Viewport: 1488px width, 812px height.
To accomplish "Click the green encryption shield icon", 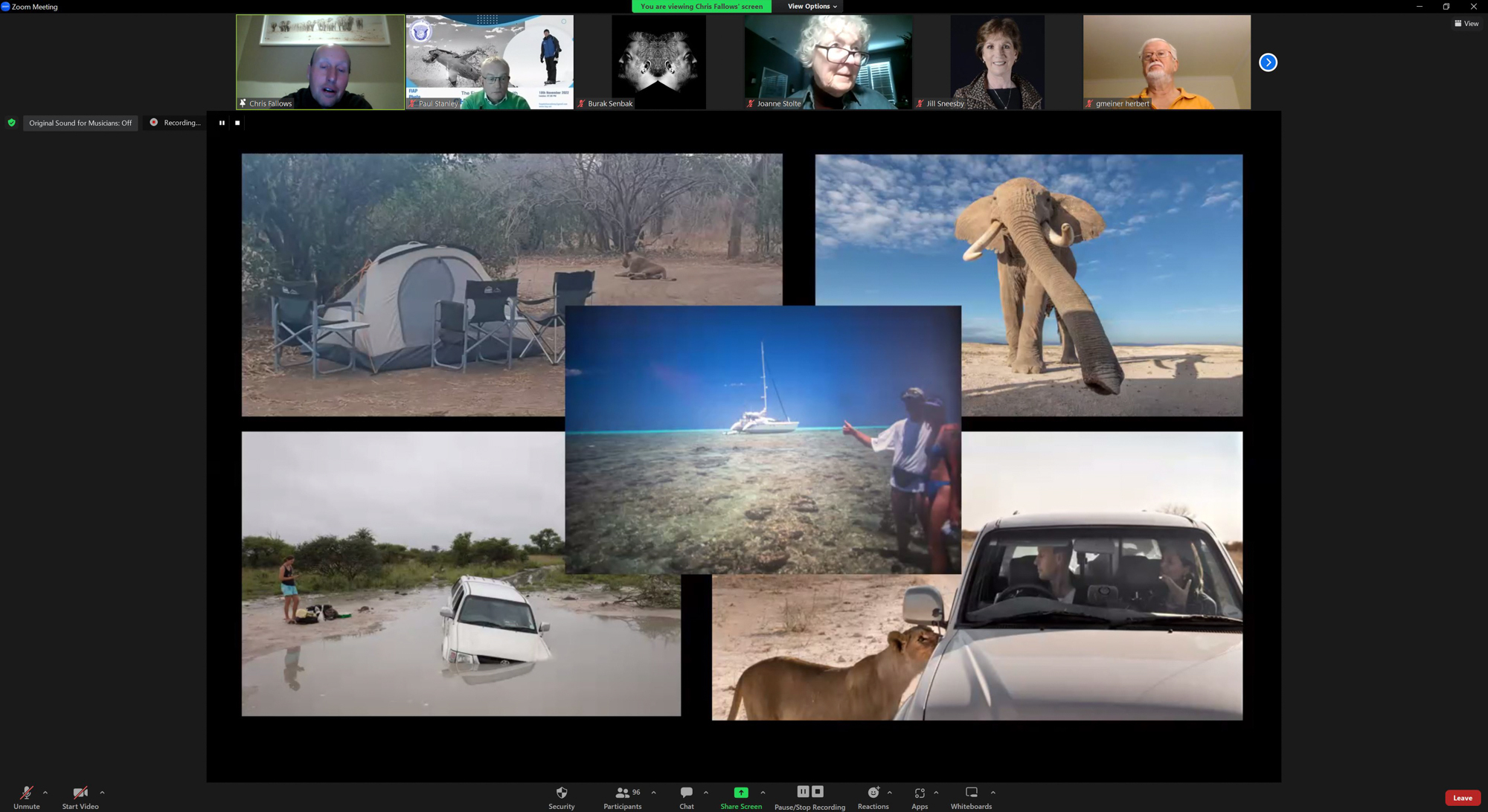I will tap(11, 123).
